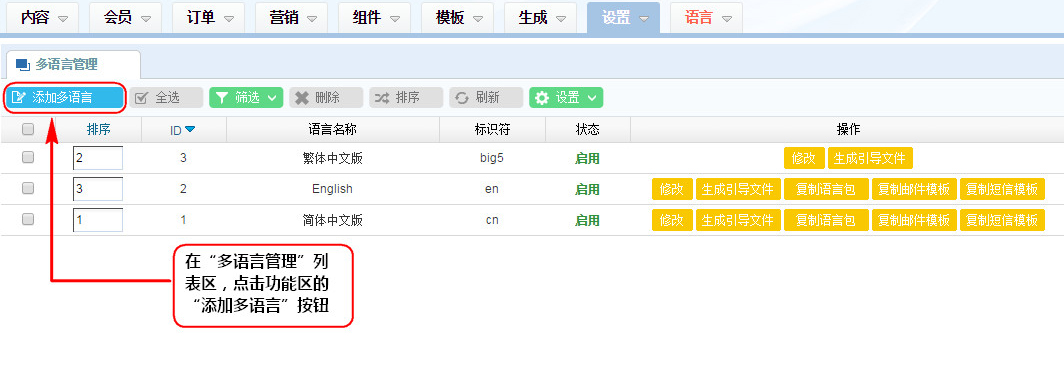Click the funnel icon on 筛选

point(222,98)
